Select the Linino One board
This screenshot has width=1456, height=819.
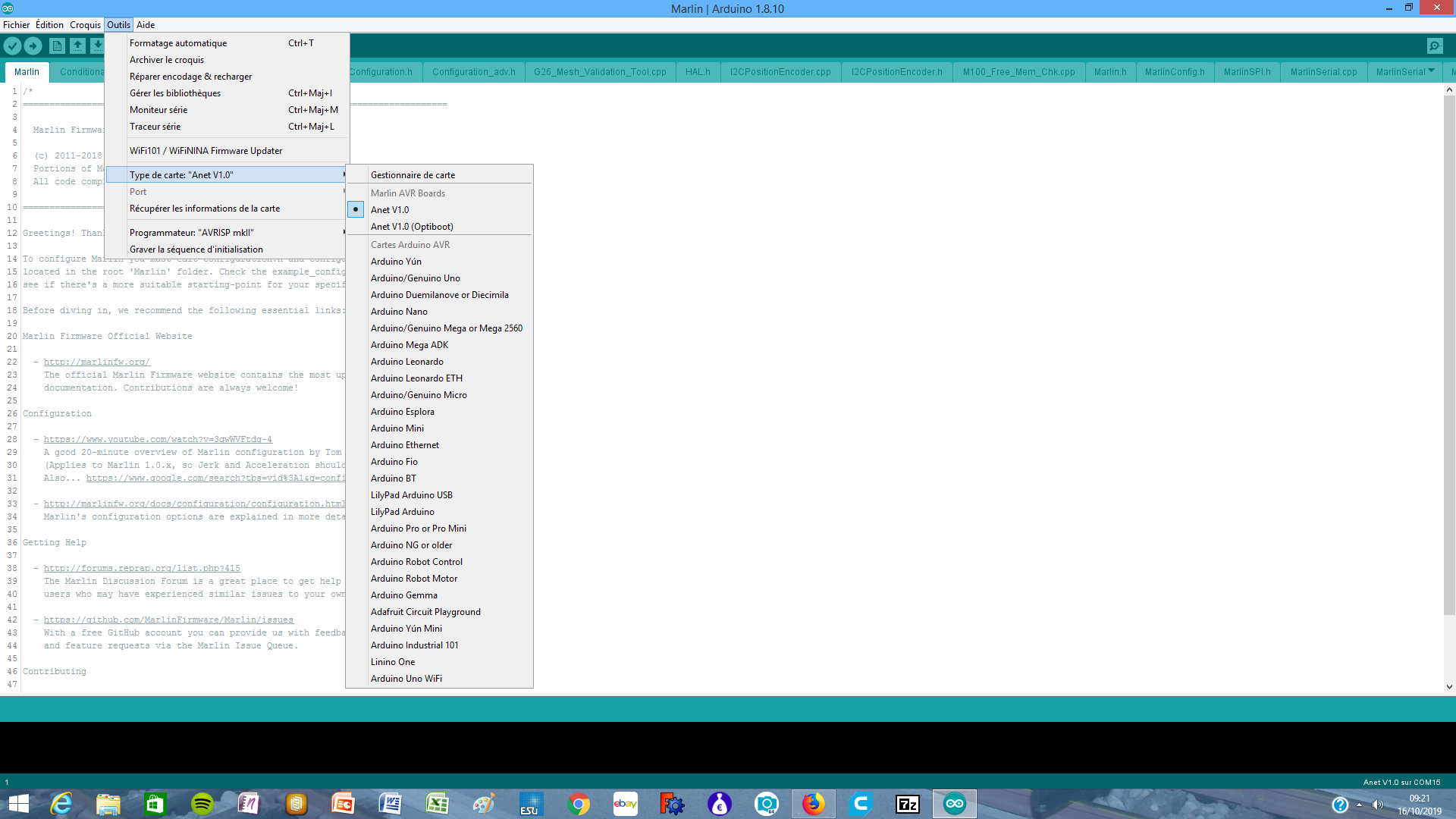[440, 662]
